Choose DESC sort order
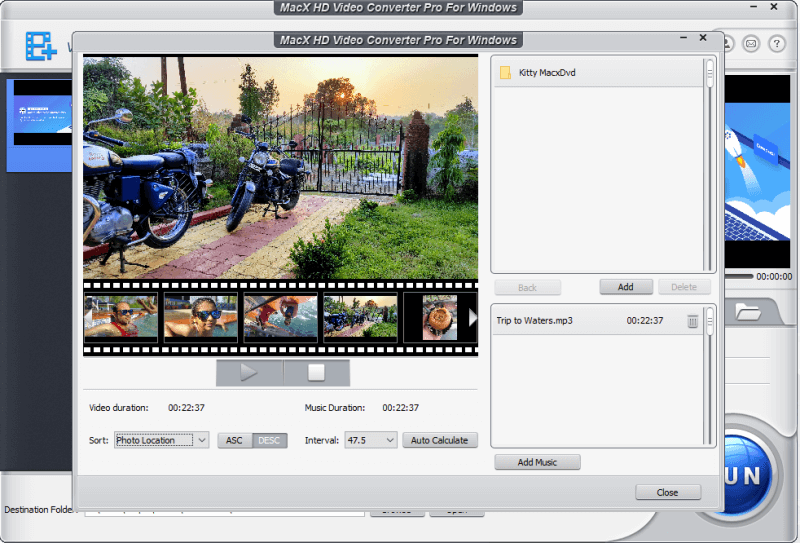 point(269,440)
